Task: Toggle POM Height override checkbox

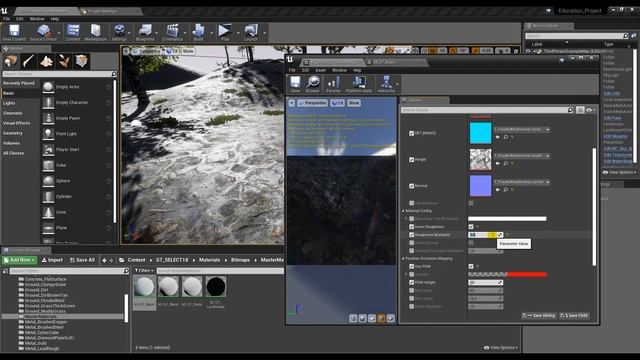Action: click(x=411, y=282)
